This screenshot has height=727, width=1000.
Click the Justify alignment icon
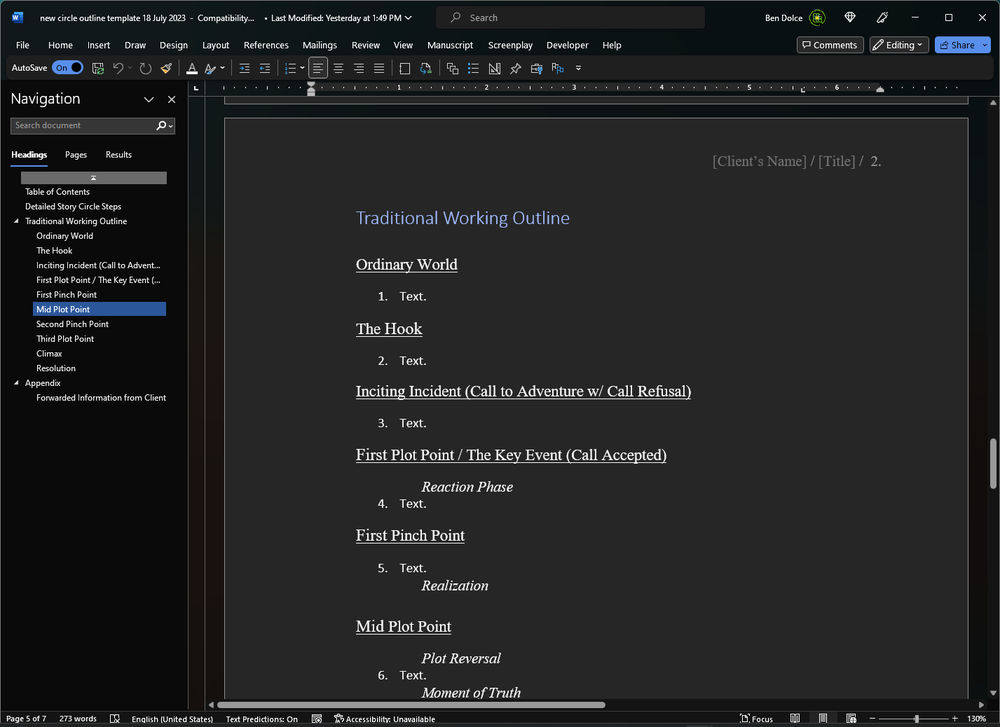[x=379, y=68]
